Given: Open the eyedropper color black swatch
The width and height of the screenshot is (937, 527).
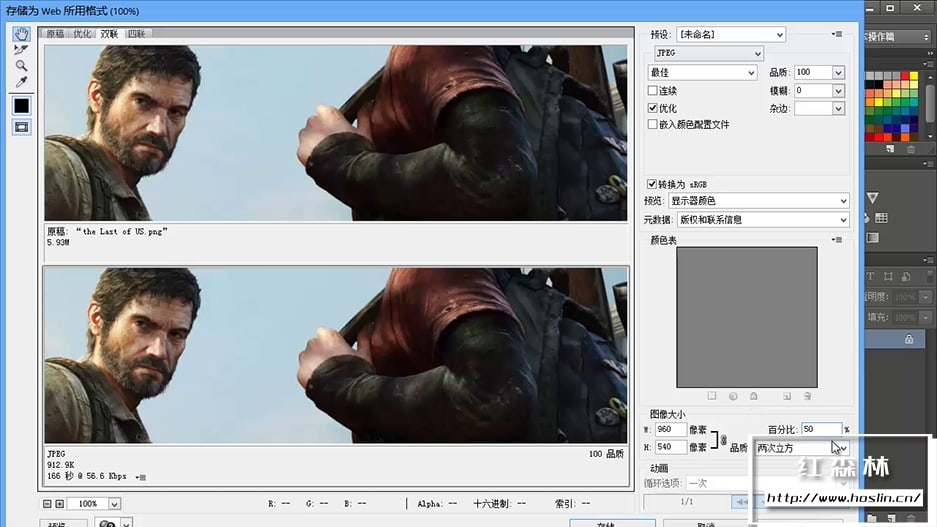Looking at the screenshot, I should tap(22, 106).
